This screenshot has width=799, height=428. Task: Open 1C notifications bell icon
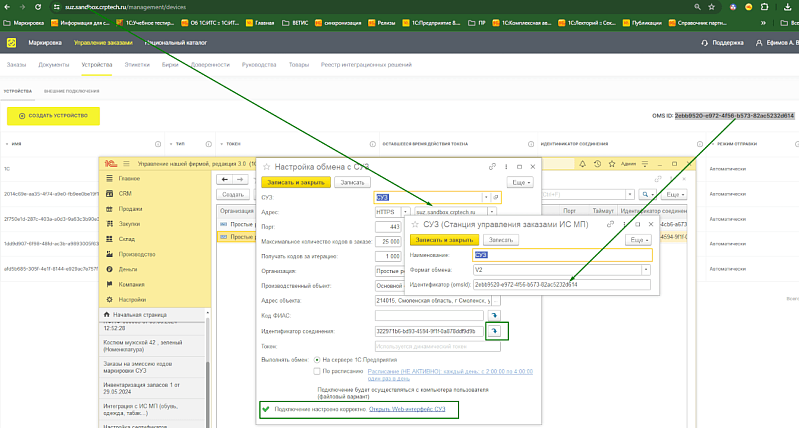582,164
